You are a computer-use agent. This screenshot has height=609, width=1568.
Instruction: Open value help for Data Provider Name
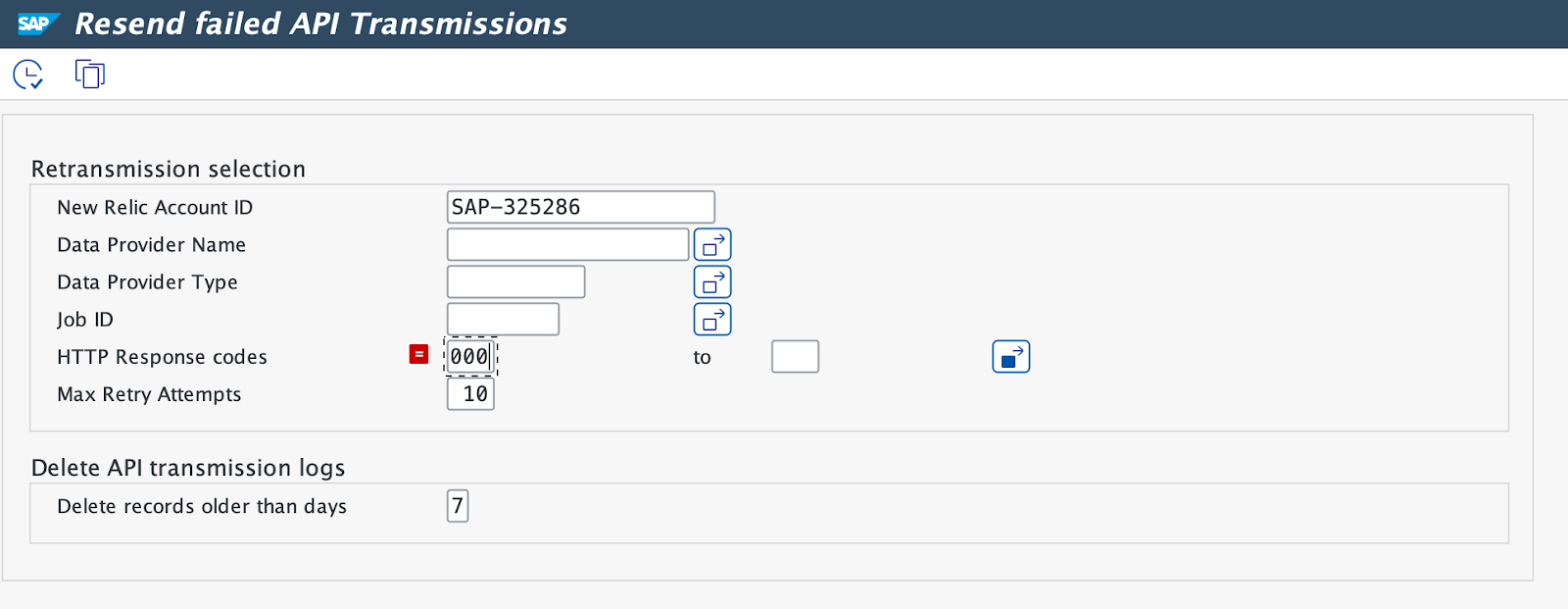pyautogui.click(x=712, y=244)
